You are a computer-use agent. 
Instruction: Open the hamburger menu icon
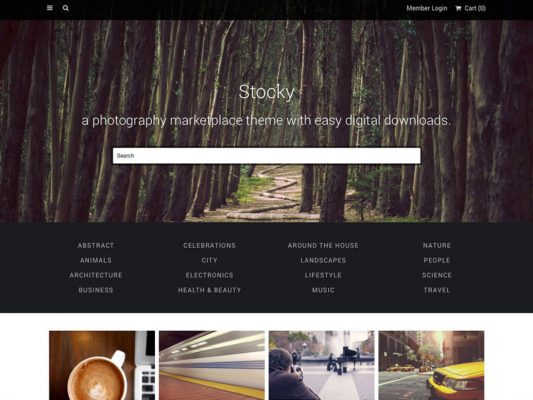tap(50, 8)
